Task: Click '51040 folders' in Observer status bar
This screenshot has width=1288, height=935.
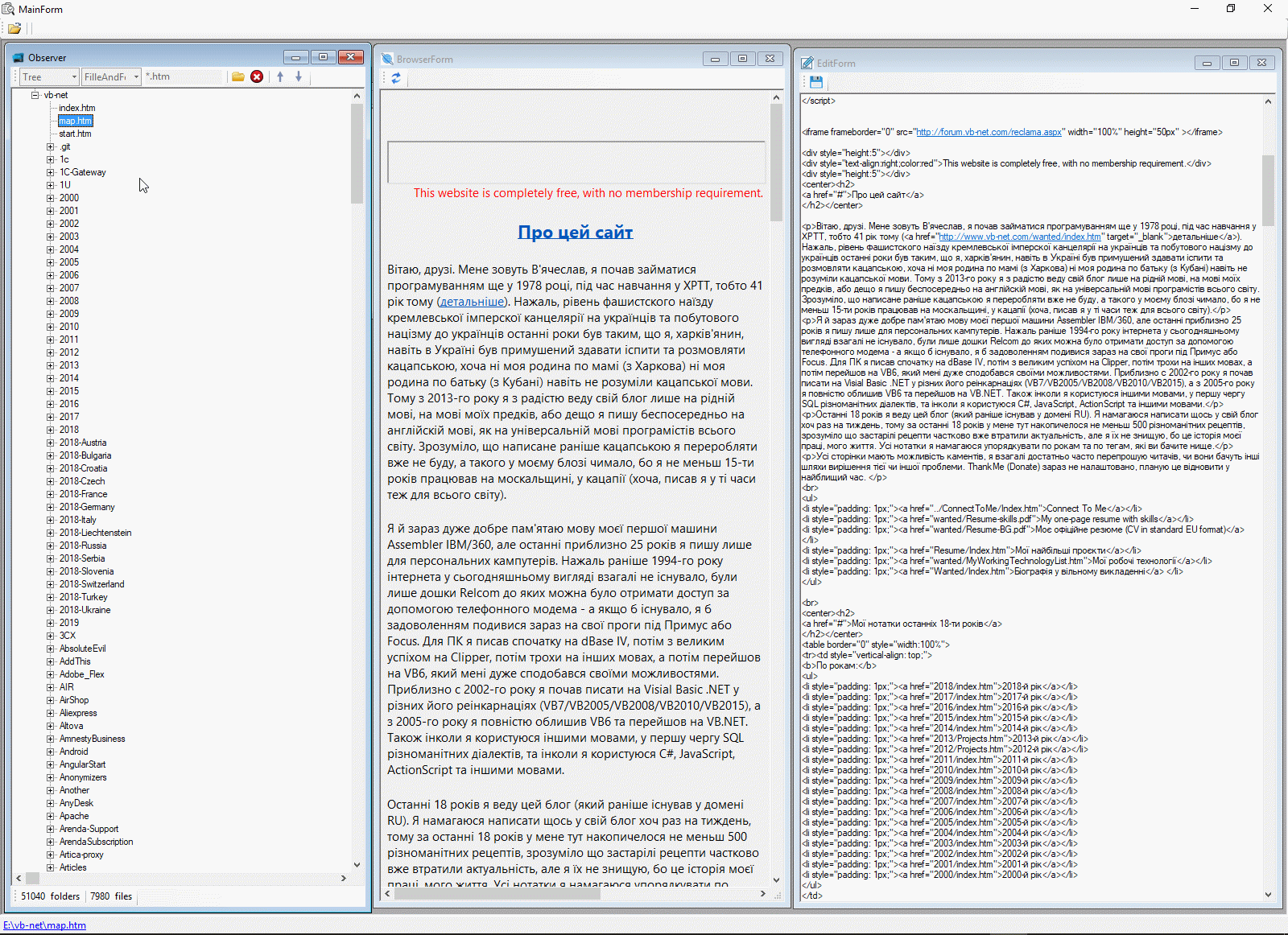Action: (50, 896)
